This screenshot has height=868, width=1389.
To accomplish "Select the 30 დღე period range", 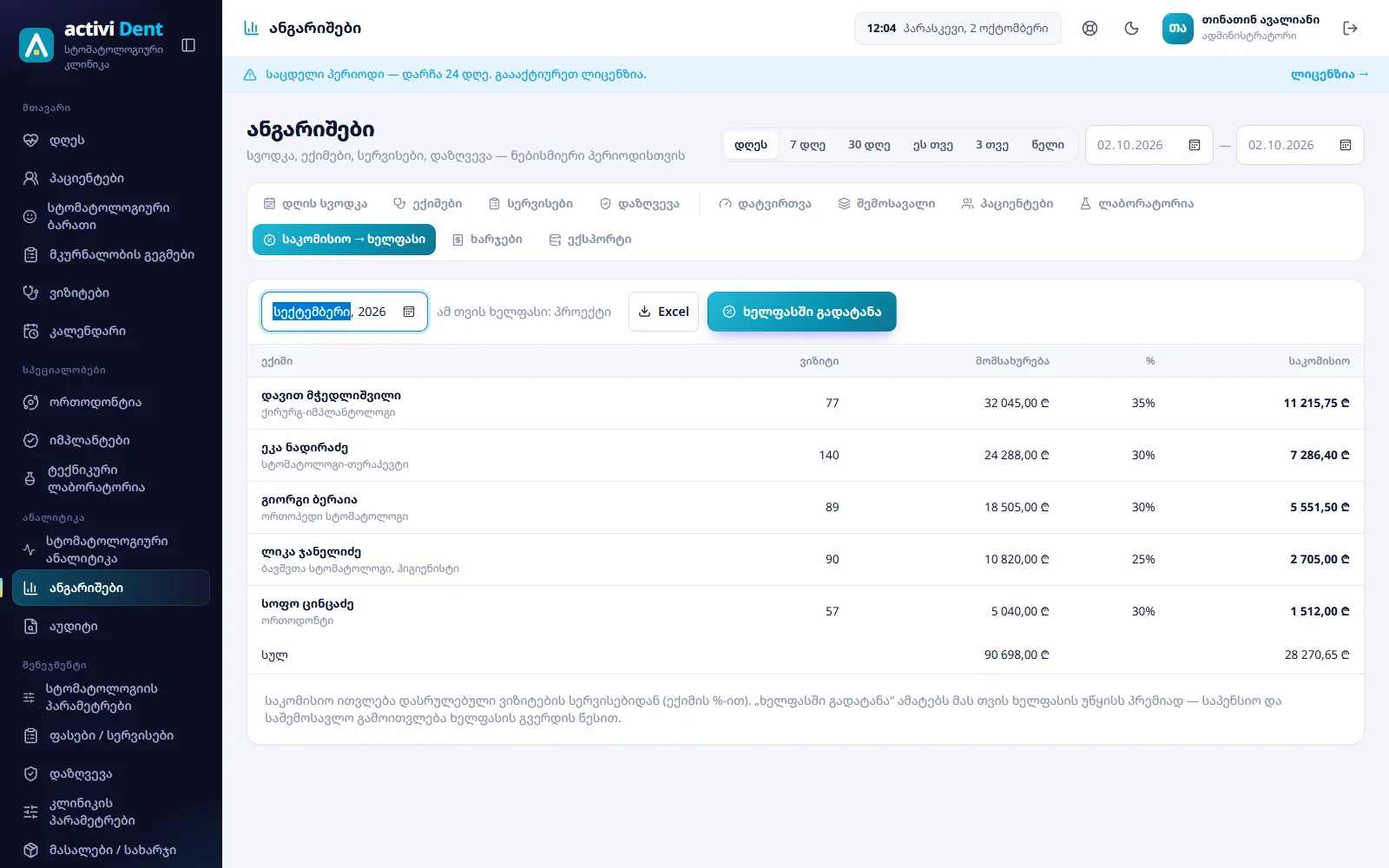I will point(869,145).
